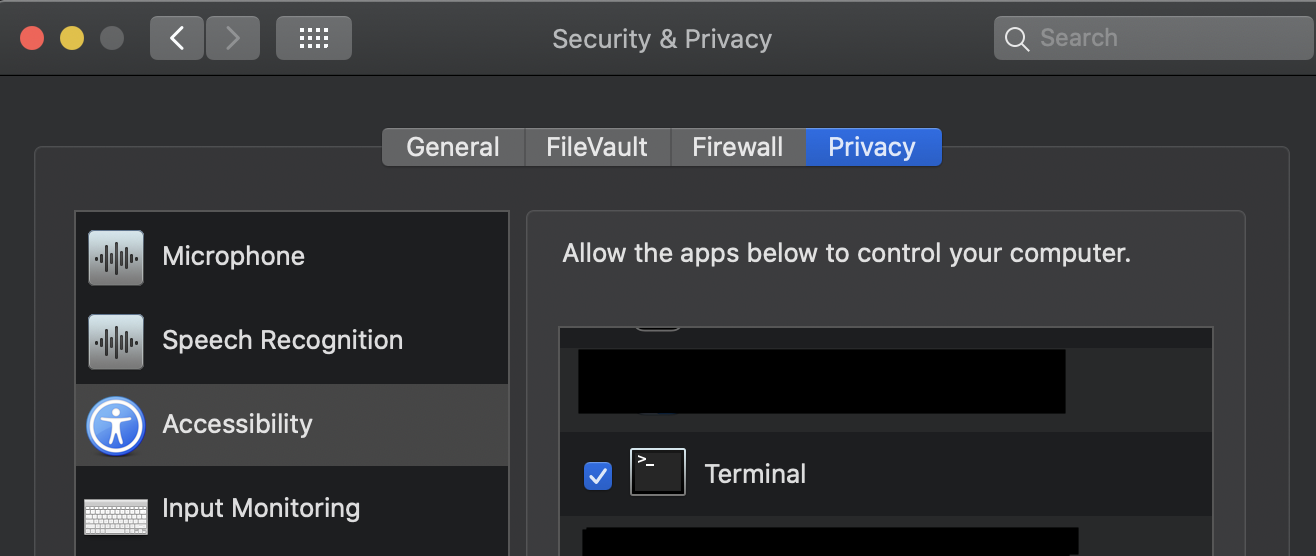Image resolution: width=1316 pixels, height=556 pixels.
Task: Open the FileVault tab
Action: click(x=597, y=147)
